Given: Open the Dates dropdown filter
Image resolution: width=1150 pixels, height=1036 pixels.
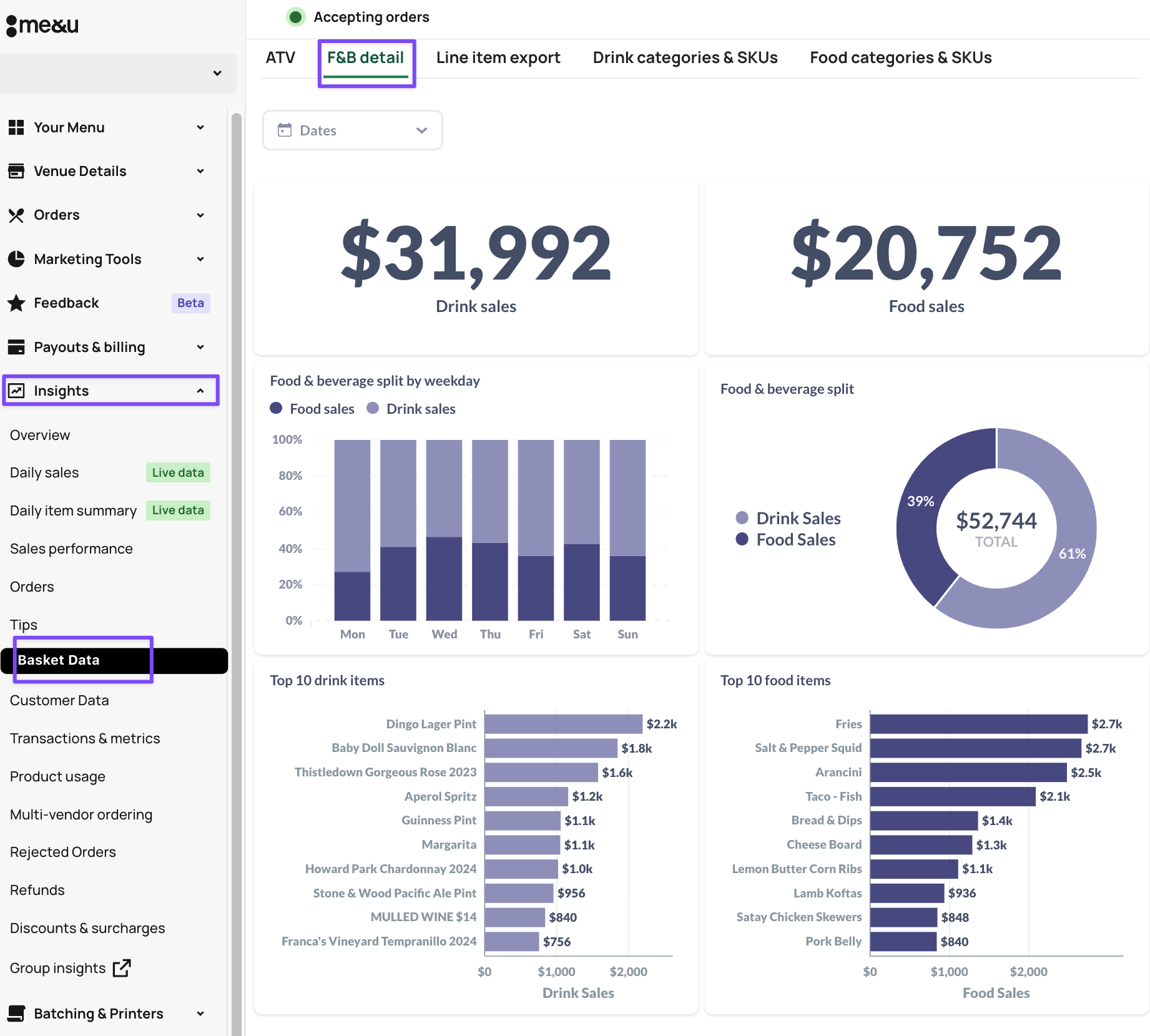Looking at the screenshot, I should point(353,130).
